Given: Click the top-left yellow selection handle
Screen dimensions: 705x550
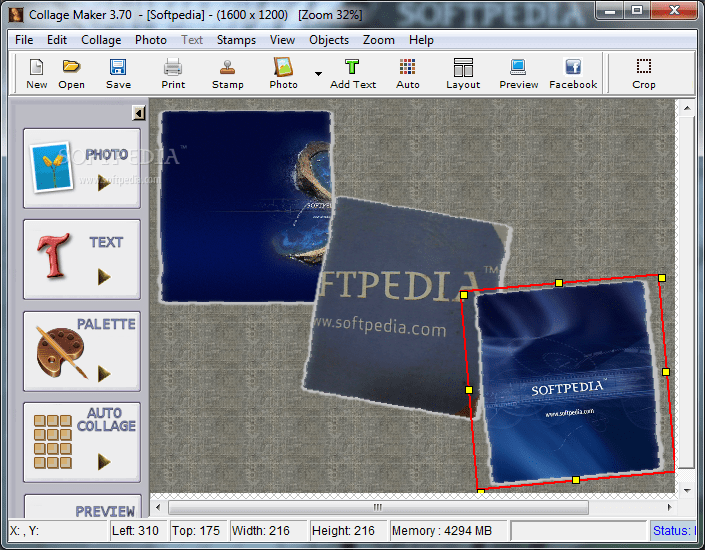Looking at the screenshot, I should point(464,295).
